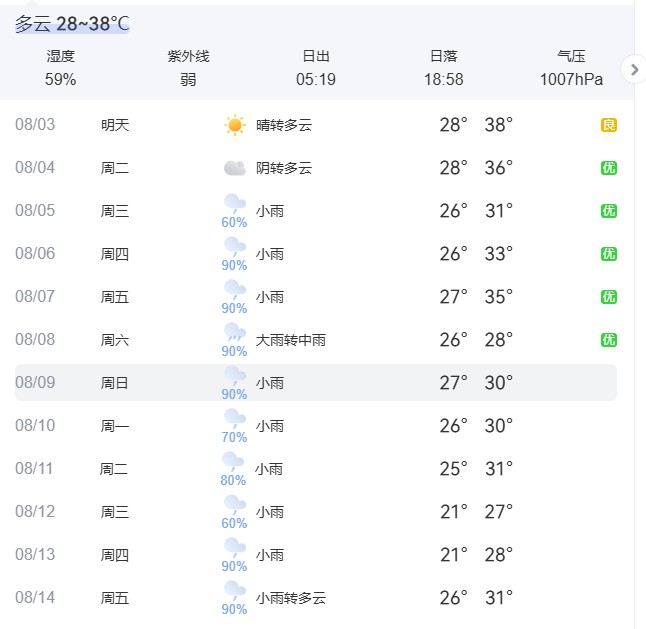This screenshot has height=629, width=646.
Task: Select the 08/10 date
Action: (35, 426)
